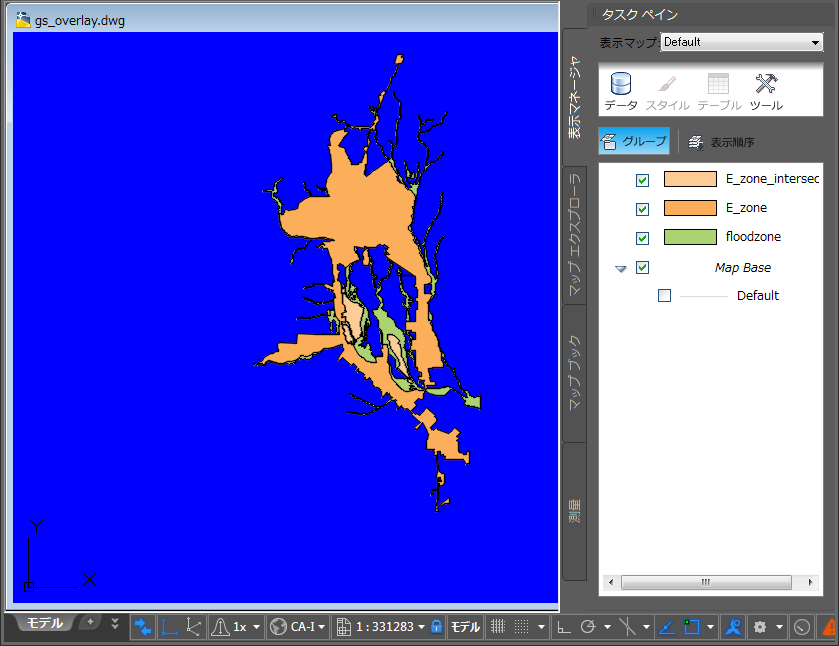Select the マップ エクスプローラ side tab
Image resolution: width=839 pixels, height=646 pixels.
tap(575, 235)
